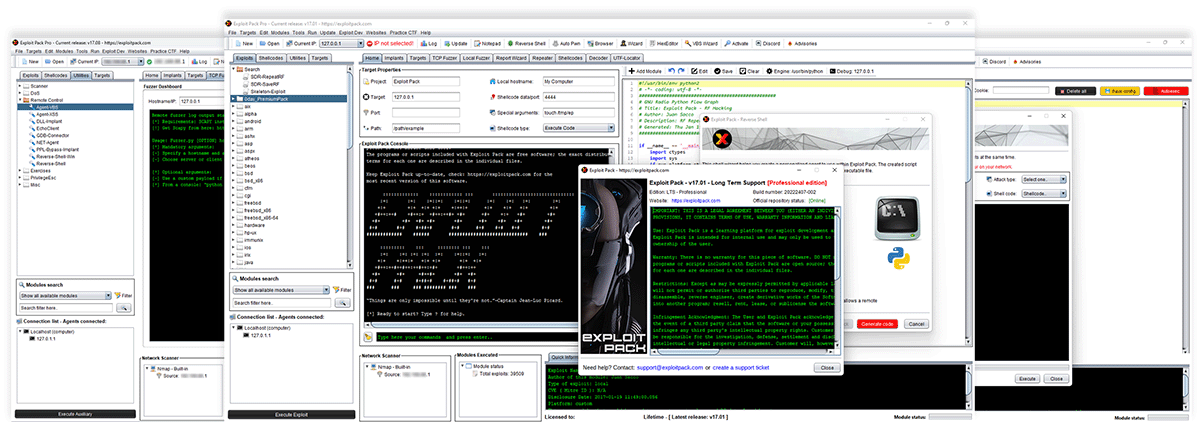Click the Execute Auxiliary button in left window
Viewport: 1200px width, 422px height.
click(x=77, y=413)
